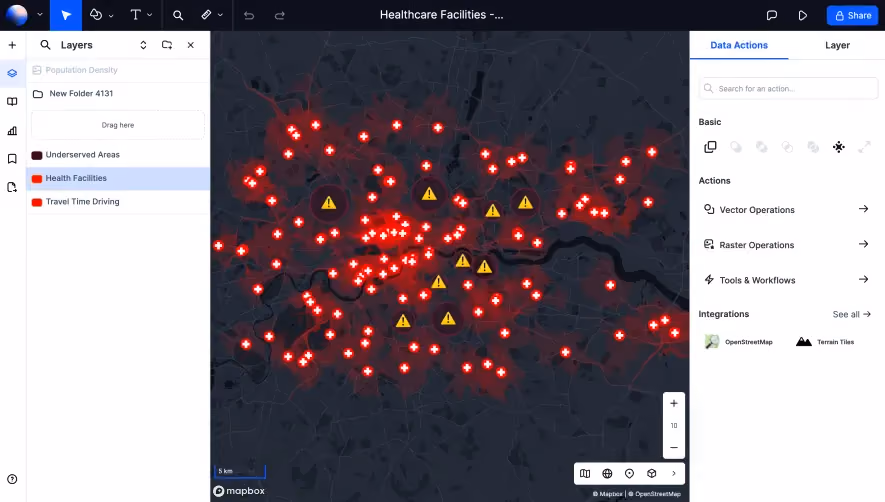Zoom out with the minus button
Image resolution: width=885 pixels, height=502 pixels.
pos(674,447)
